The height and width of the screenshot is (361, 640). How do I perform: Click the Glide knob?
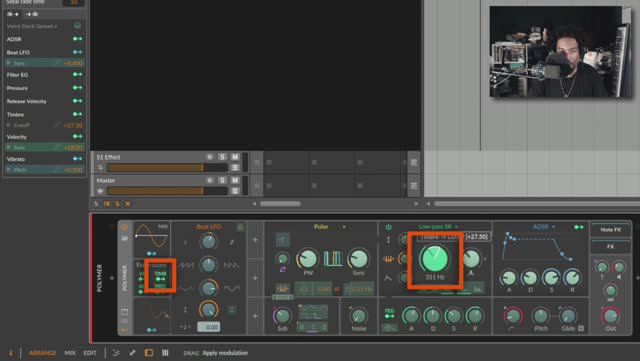click(x=567, y=316)
